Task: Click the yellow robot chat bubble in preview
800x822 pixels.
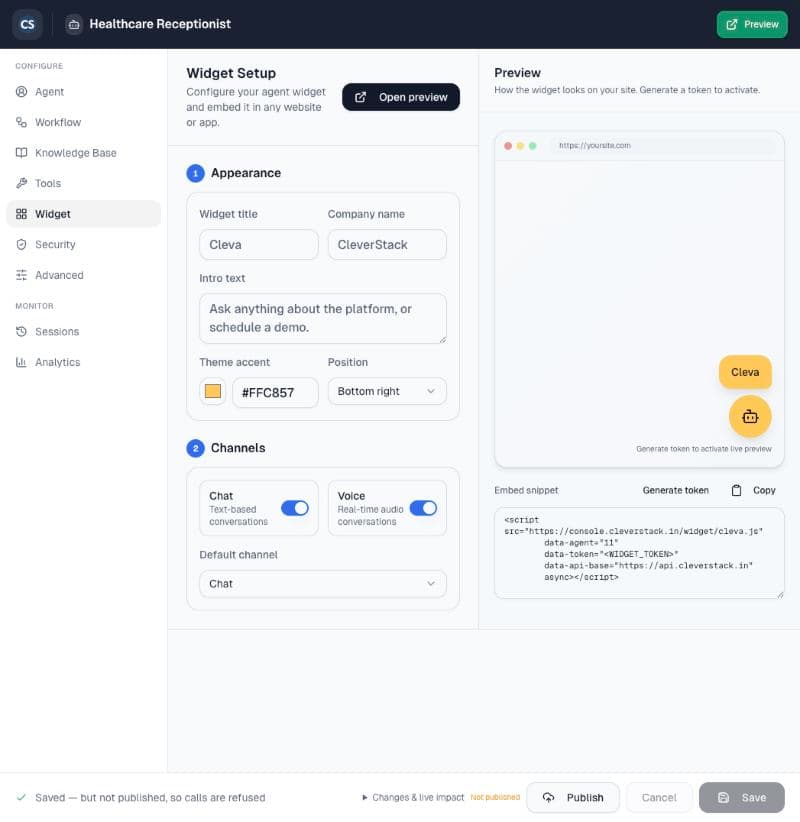Action: (x=750, y=417)
